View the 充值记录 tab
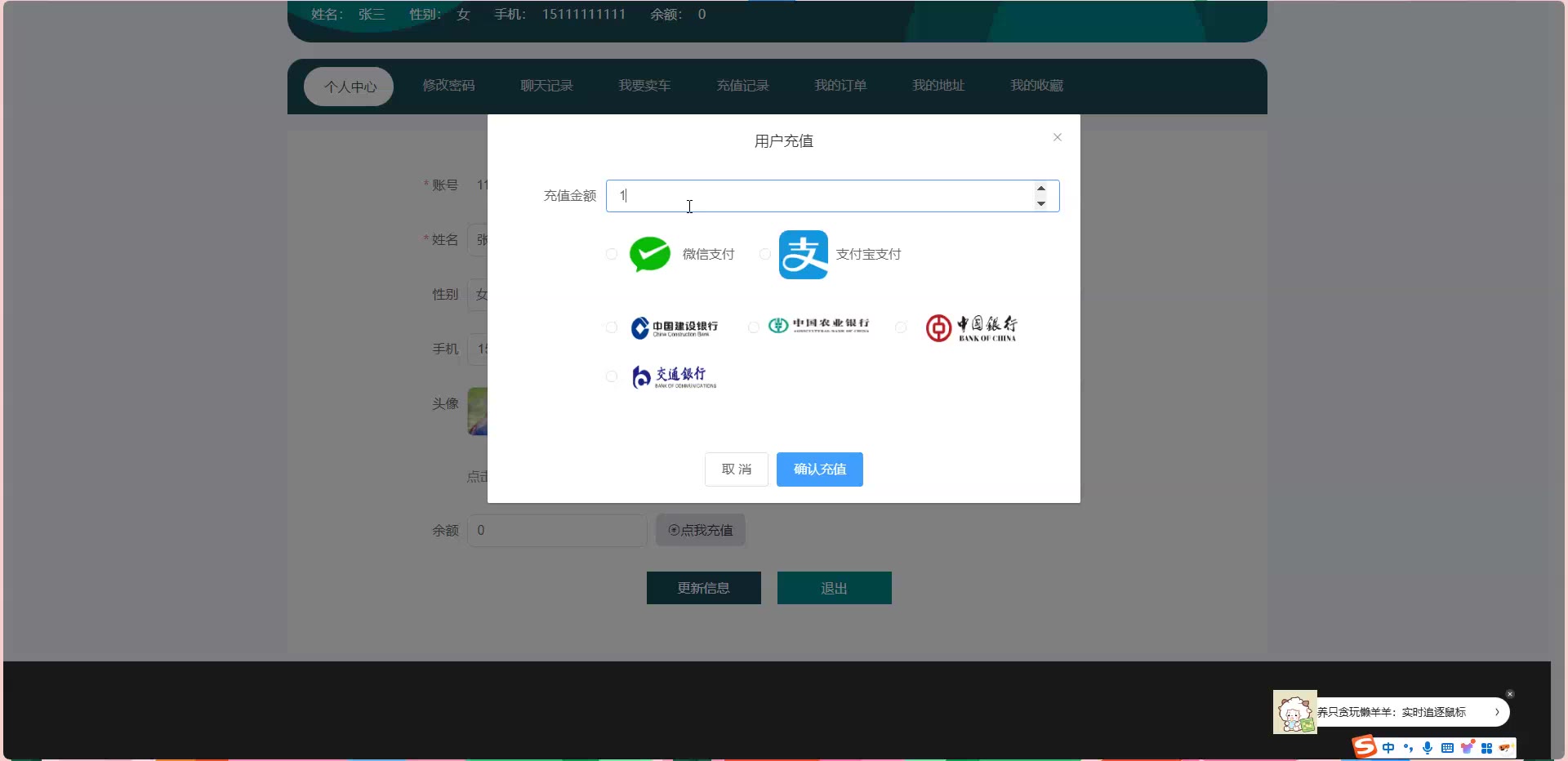 742,86
